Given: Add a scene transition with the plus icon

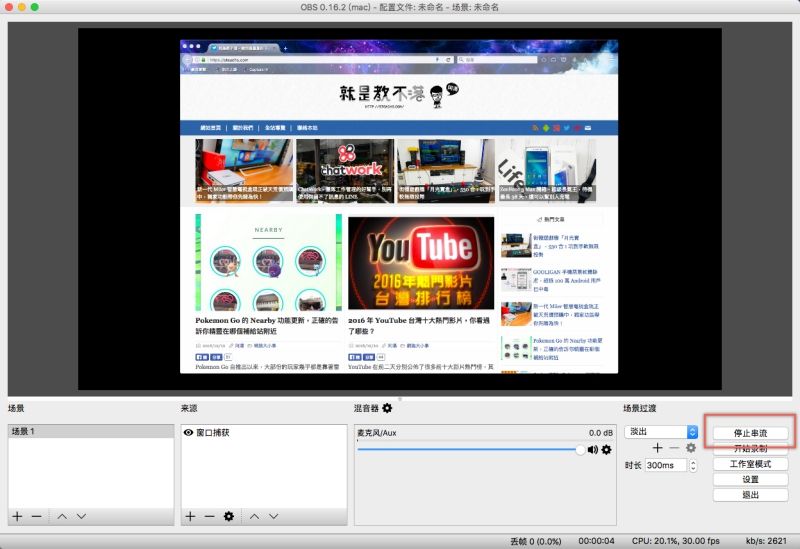Looking at the screenshot, I should [x=657, y=448].
